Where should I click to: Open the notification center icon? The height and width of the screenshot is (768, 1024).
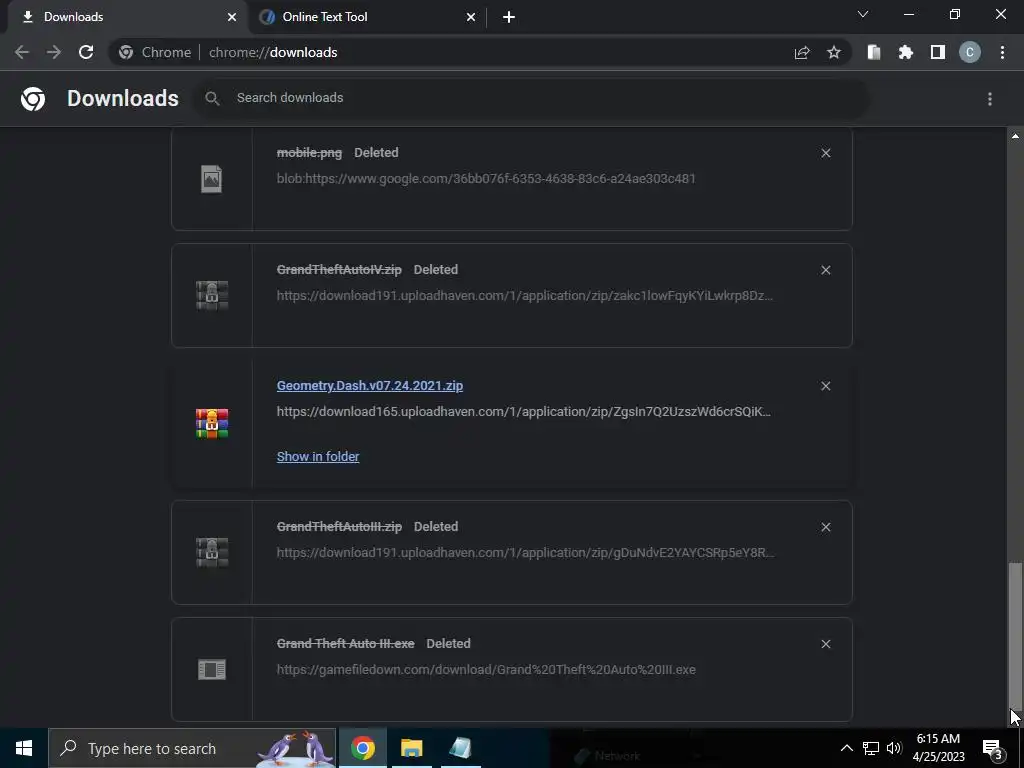(x=993, y=748)
